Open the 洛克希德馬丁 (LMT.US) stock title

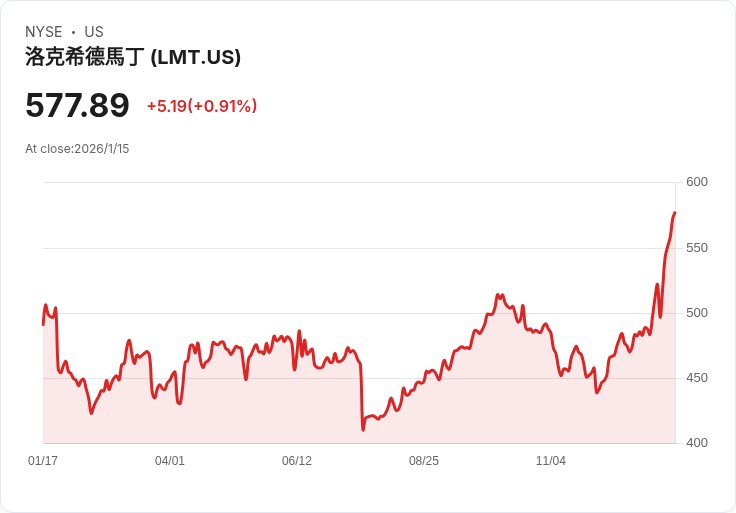pos(133,57)
